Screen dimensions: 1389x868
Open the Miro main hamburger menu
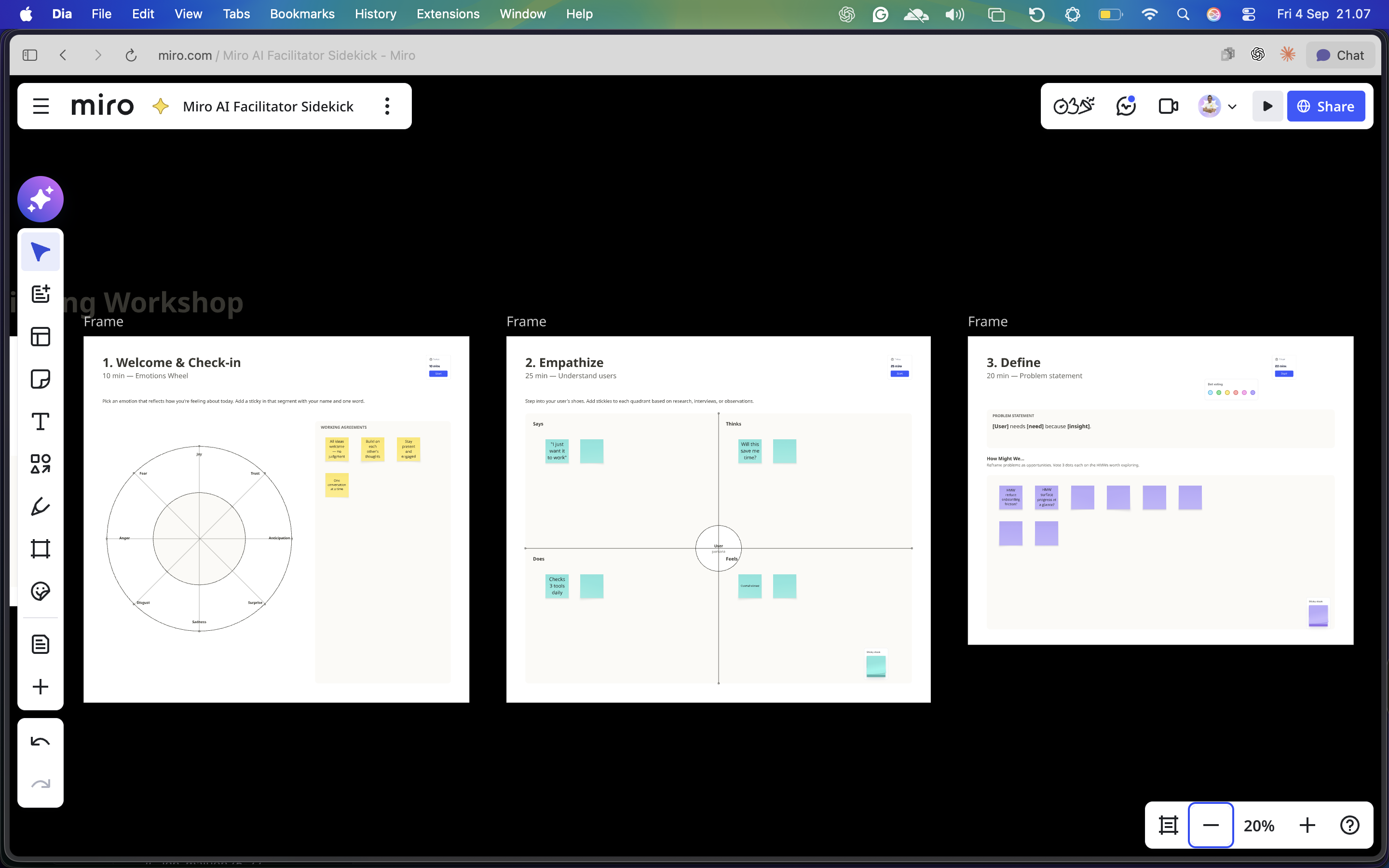41,106
